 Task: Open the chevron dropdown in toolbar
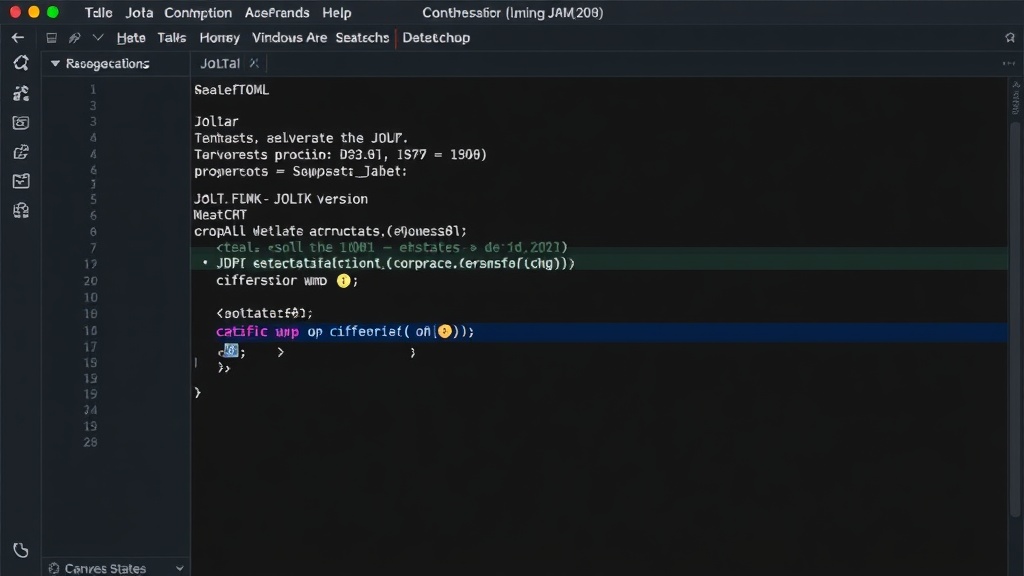pyautogui.click(x=98, y=38)
